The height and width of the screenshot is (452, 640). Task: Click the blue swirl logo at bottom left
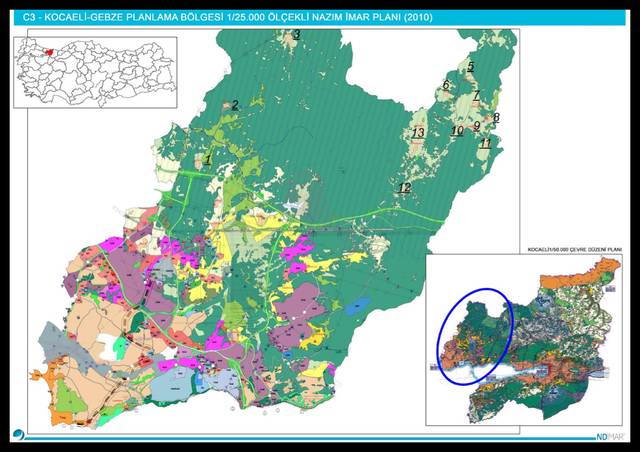tap(18, 435)
